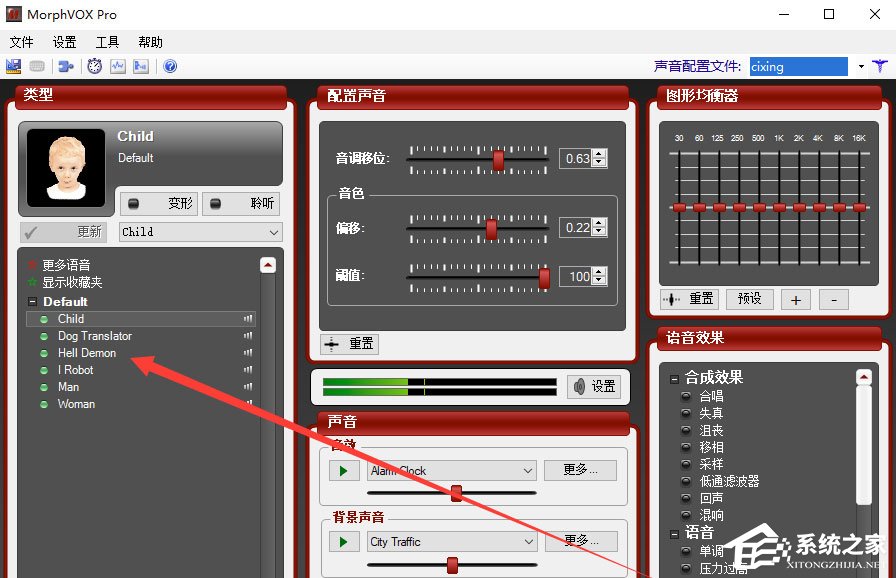This screenshot has height=578, width=896.
Task: Open help via the blue question mark icon
Action: click(170, 66)
